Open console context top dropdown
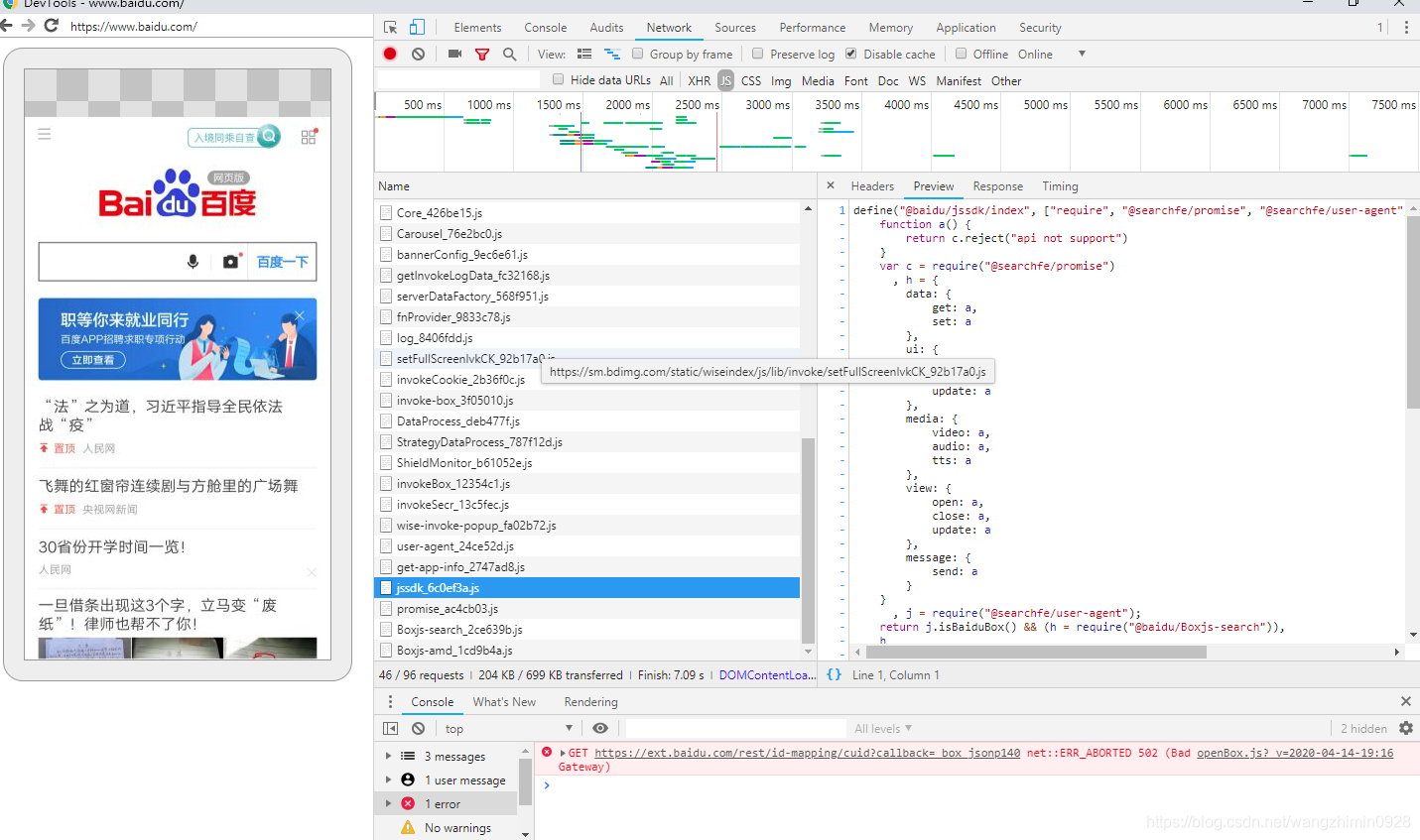 (509, 728)
